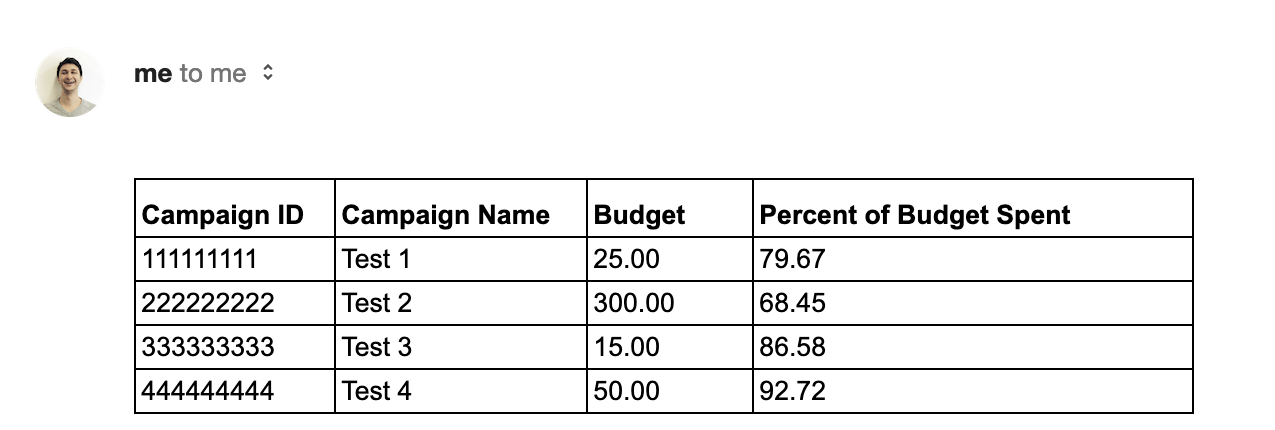The height and width of the screenshot is (430, 1275).
Task: Select the Test 2 campaign name cell
Action: 376,303
